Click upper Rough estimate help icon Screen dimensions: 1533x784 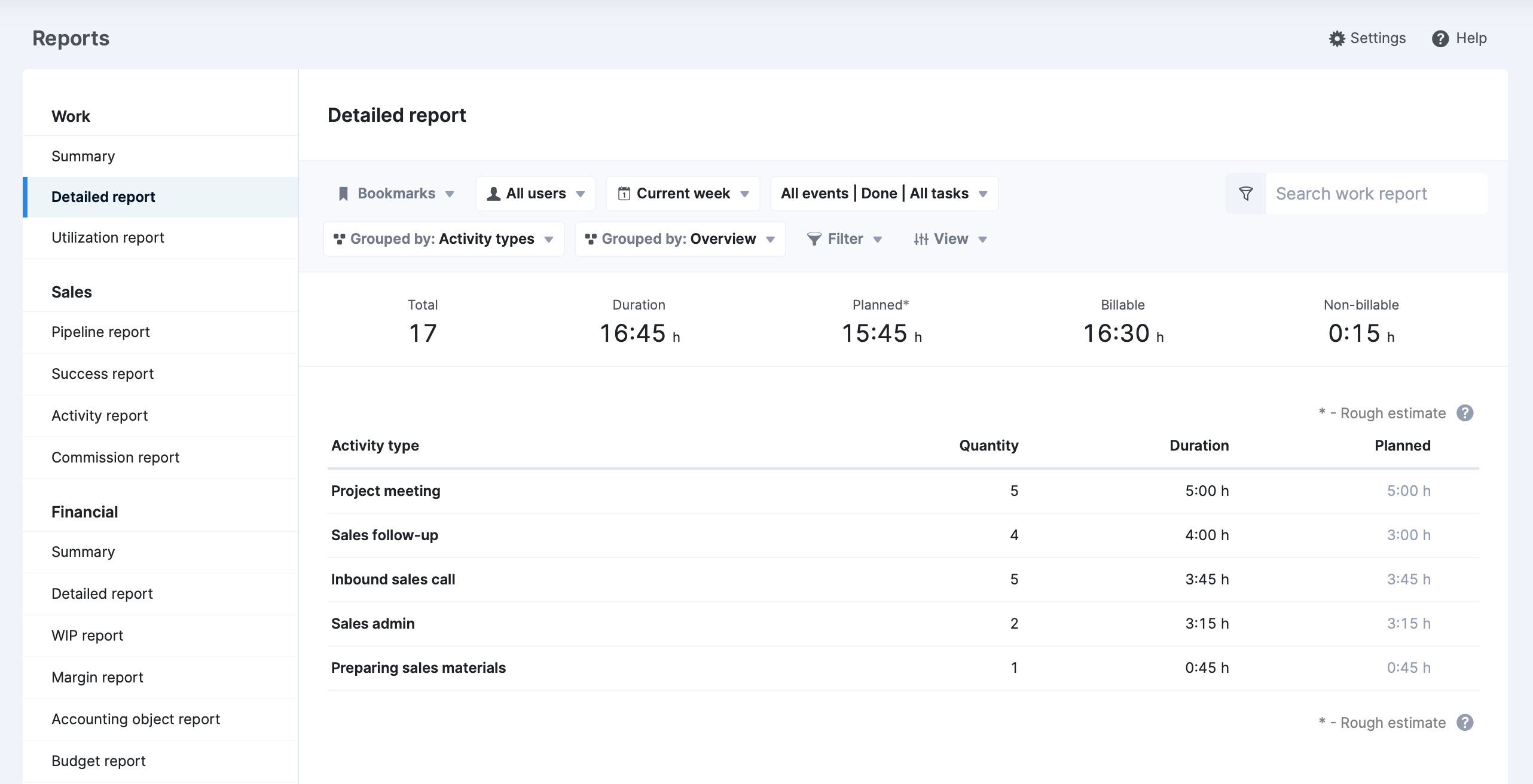coord(1465,413)
